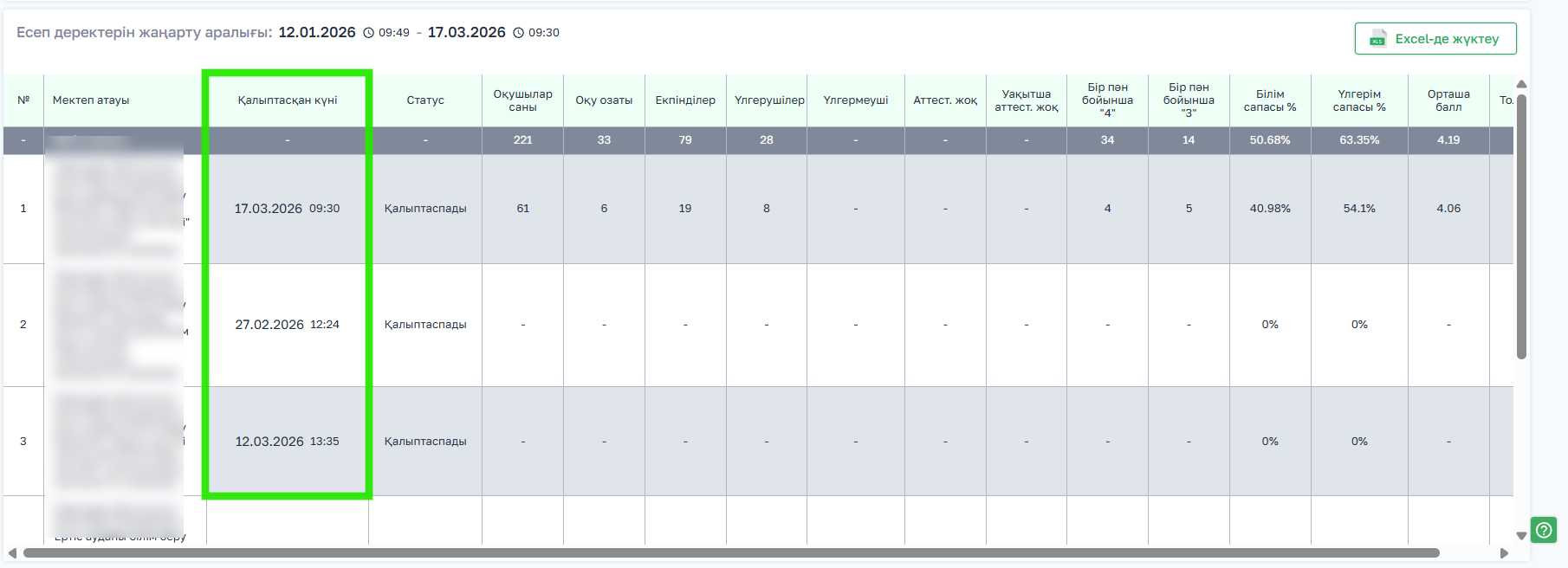The image size is (1568, 568).
Task: Click the row 1 students count 61
Action: [x=522, y=209]
